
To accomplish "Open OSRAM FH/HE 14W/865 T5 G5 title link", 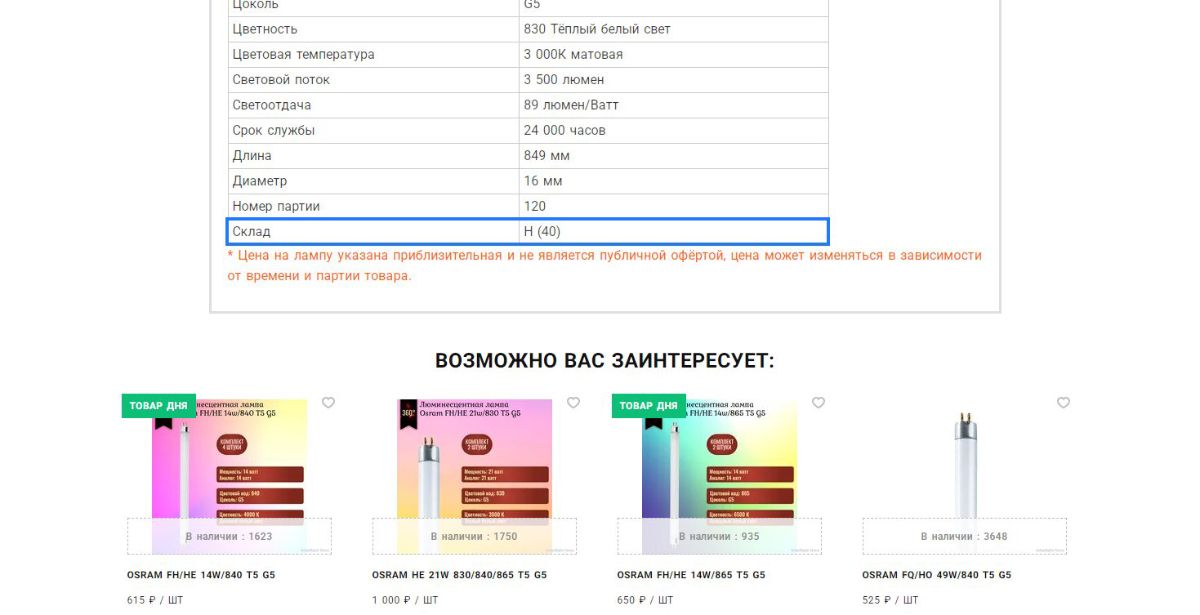I will [691, 575].
